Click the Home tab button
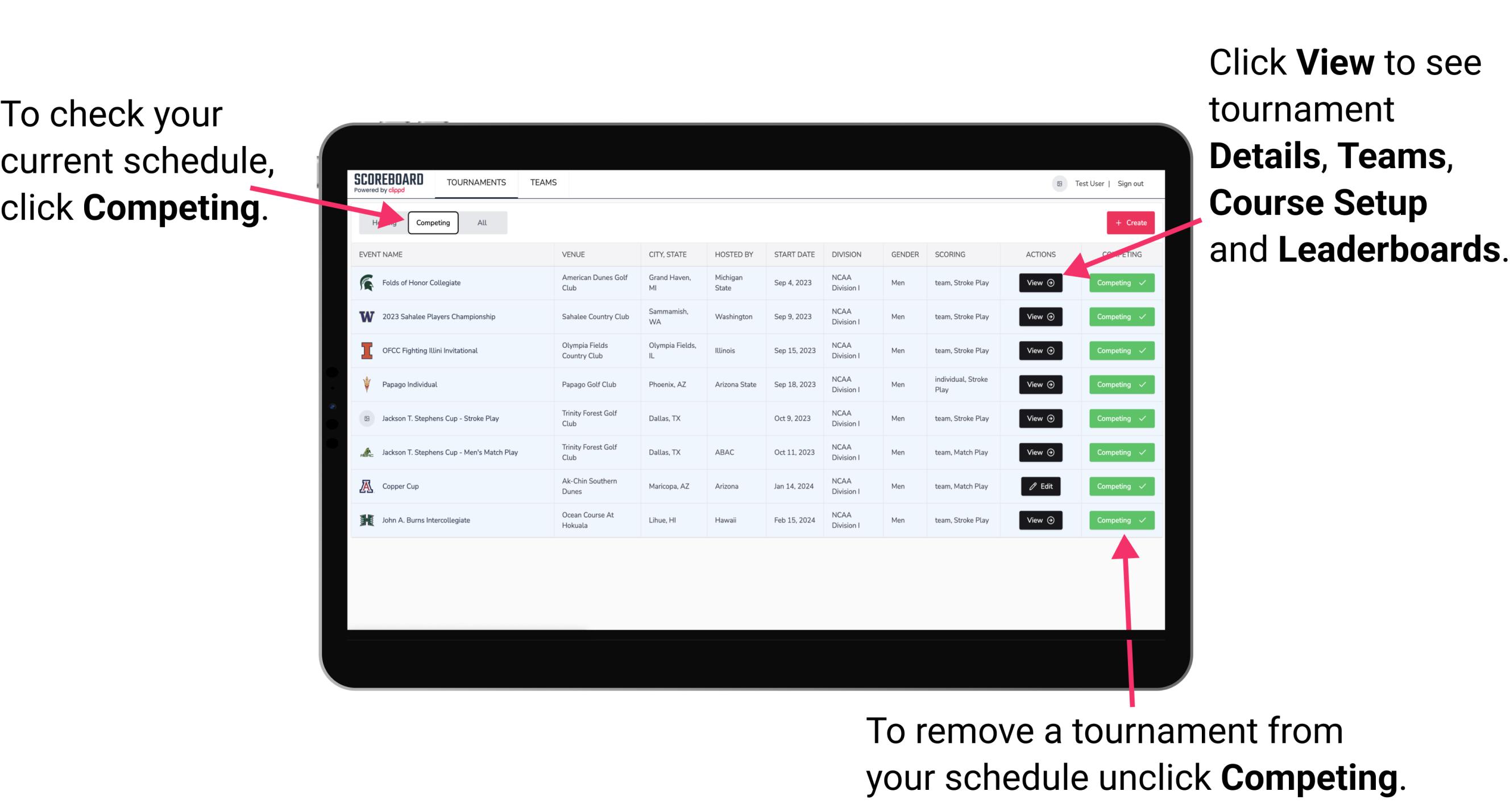Image resolution: width=1510 pixels, height=812 pixels. tap(384, 222)
